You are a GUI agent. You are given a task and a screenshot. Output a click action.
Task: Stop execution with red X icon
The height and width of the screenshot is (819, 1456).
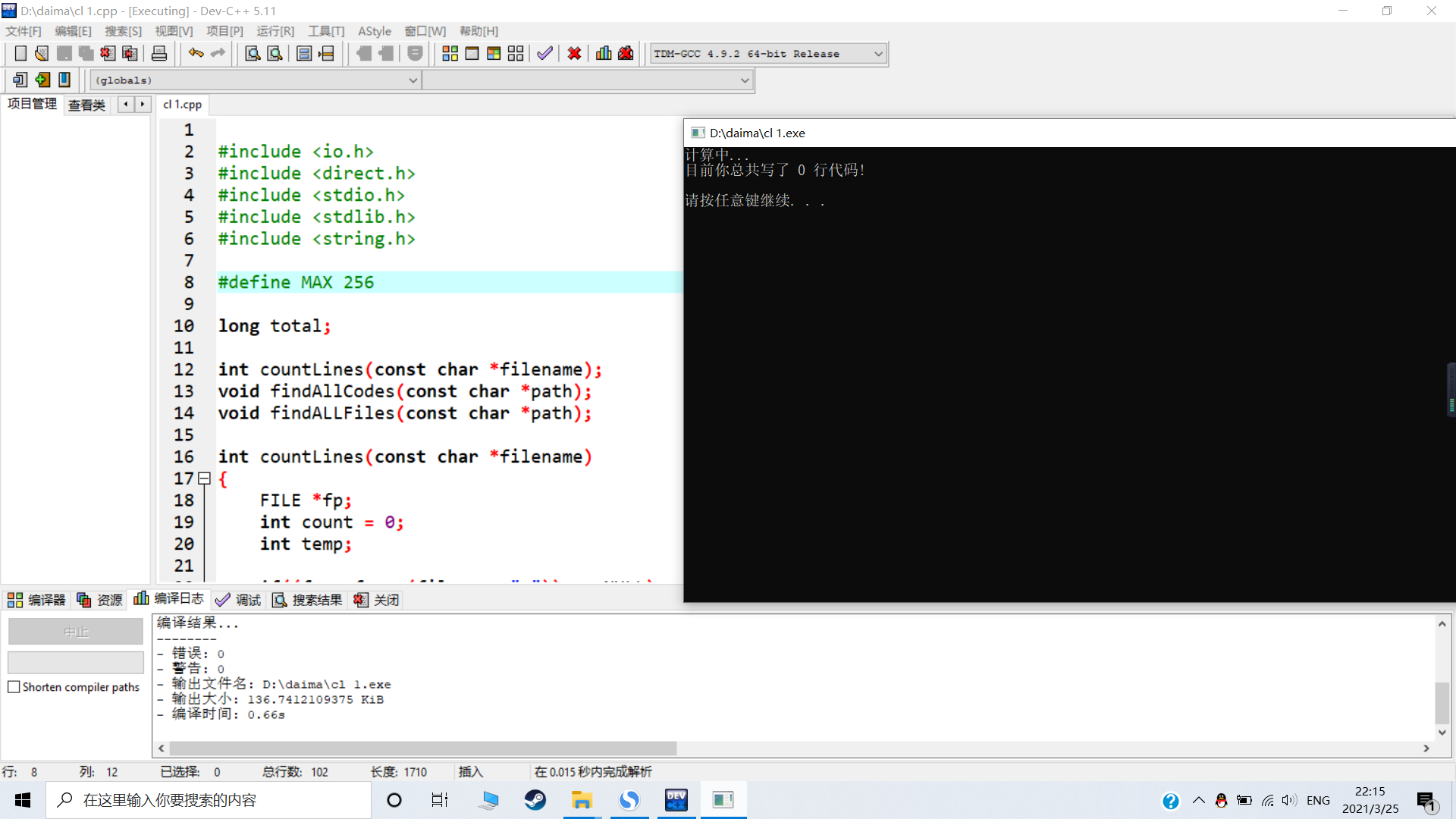[x=574, y=53]
